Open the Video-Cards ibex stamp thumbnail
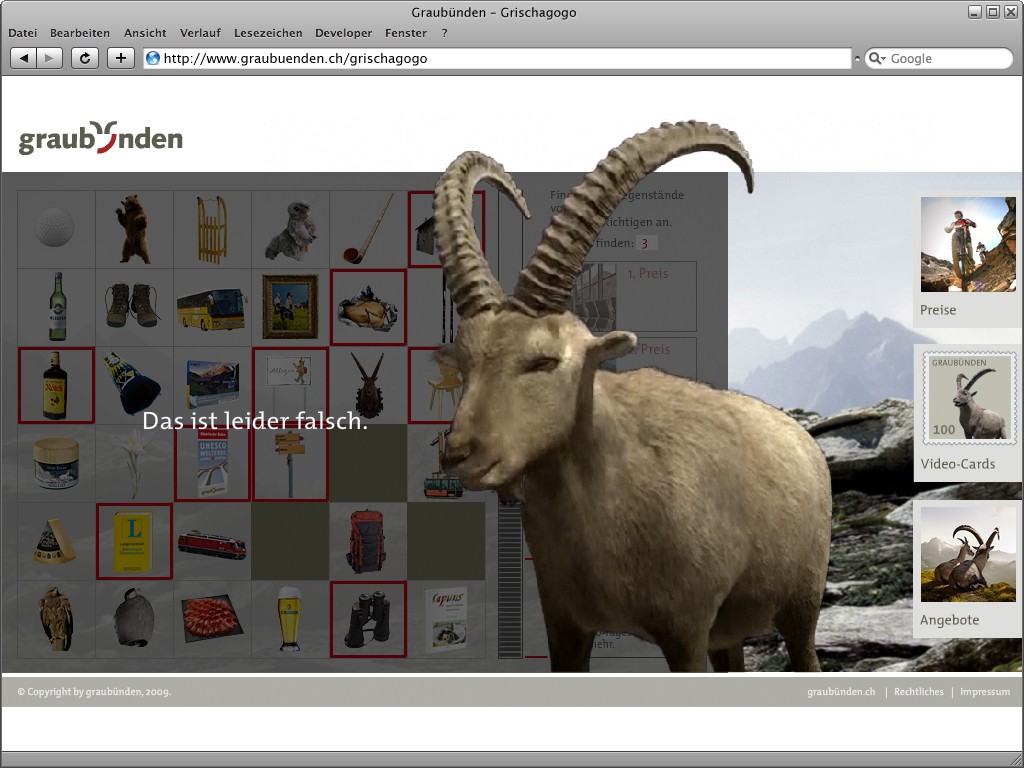1024x768 pixels. [x=969, y=398]
